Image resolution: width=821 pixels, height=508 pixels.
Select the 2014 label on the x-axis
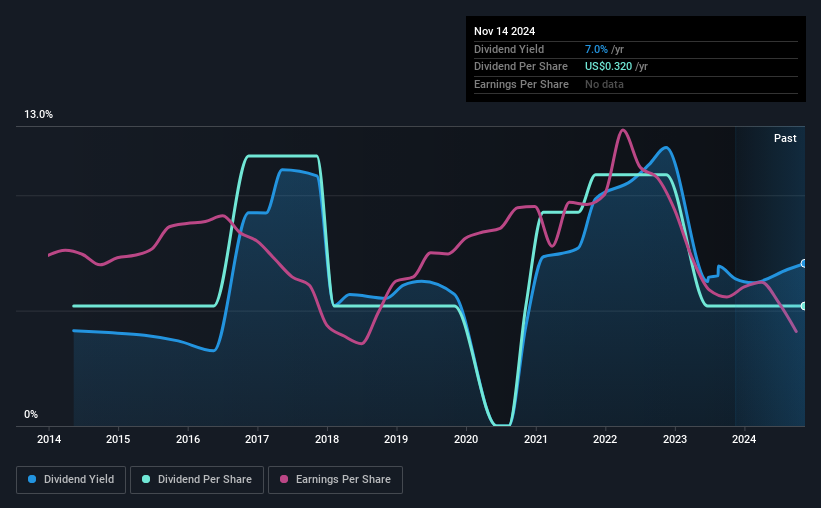[49, 439]
